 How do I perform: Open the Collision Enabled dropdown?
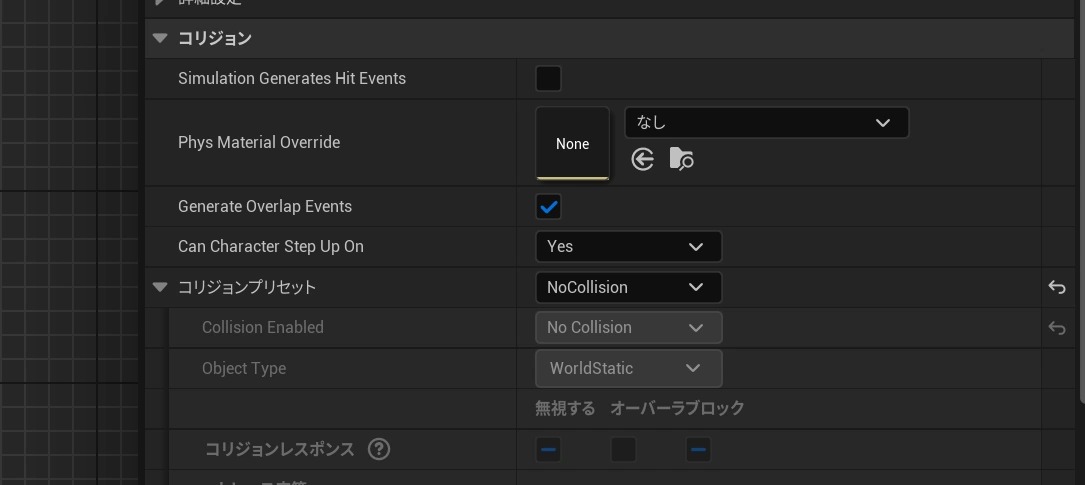coord(628,328)
